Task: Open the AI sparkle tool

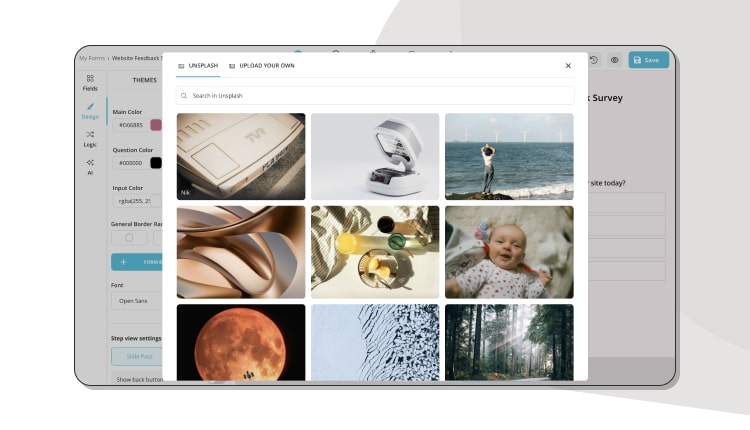Action: tap(90, 166)
